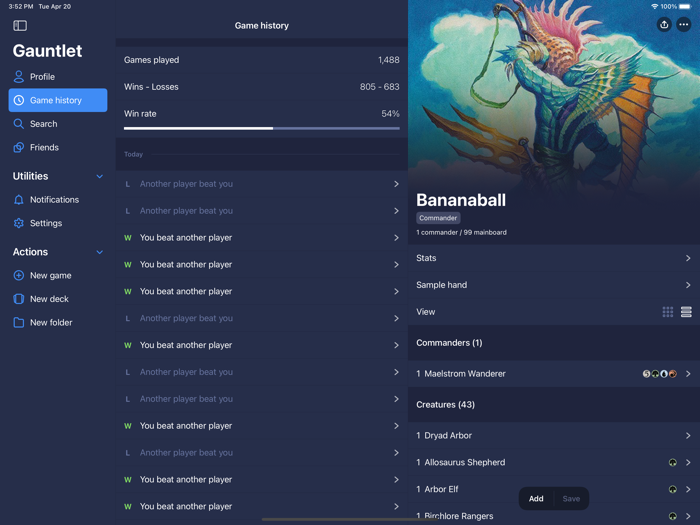Screen dimensions: 700x525
Task: Click "1 commander / 99 mainboard" text
Action: coord(461,232)
